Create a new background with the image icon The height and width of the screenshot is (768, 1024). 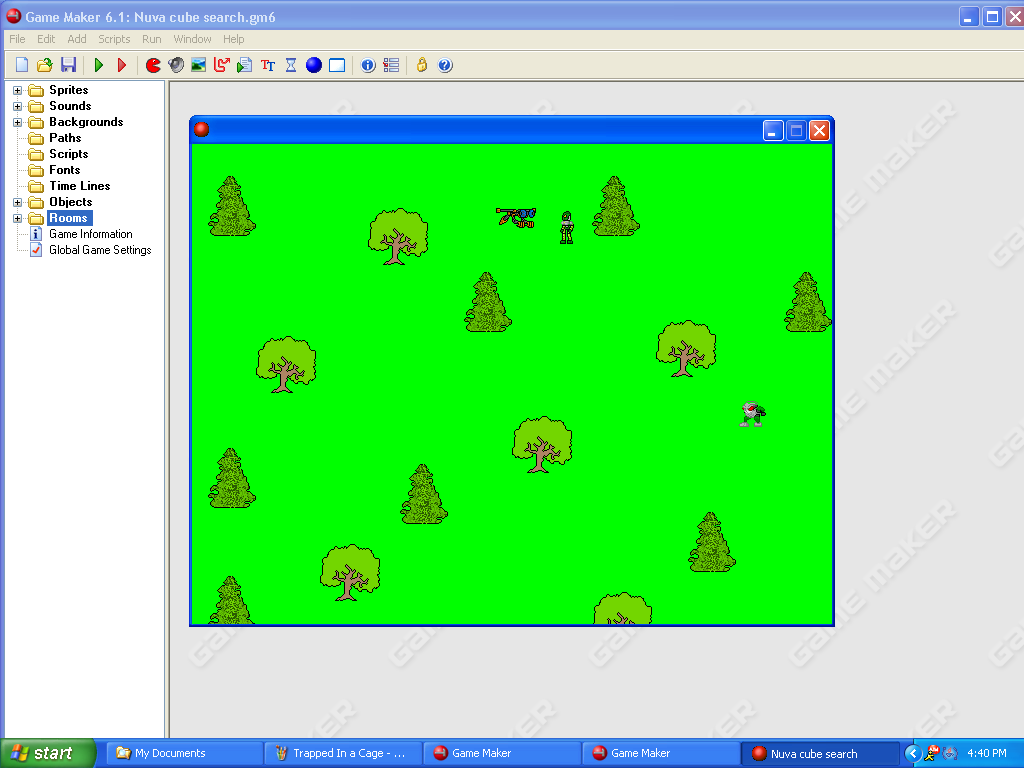click(x=198, y=64)
